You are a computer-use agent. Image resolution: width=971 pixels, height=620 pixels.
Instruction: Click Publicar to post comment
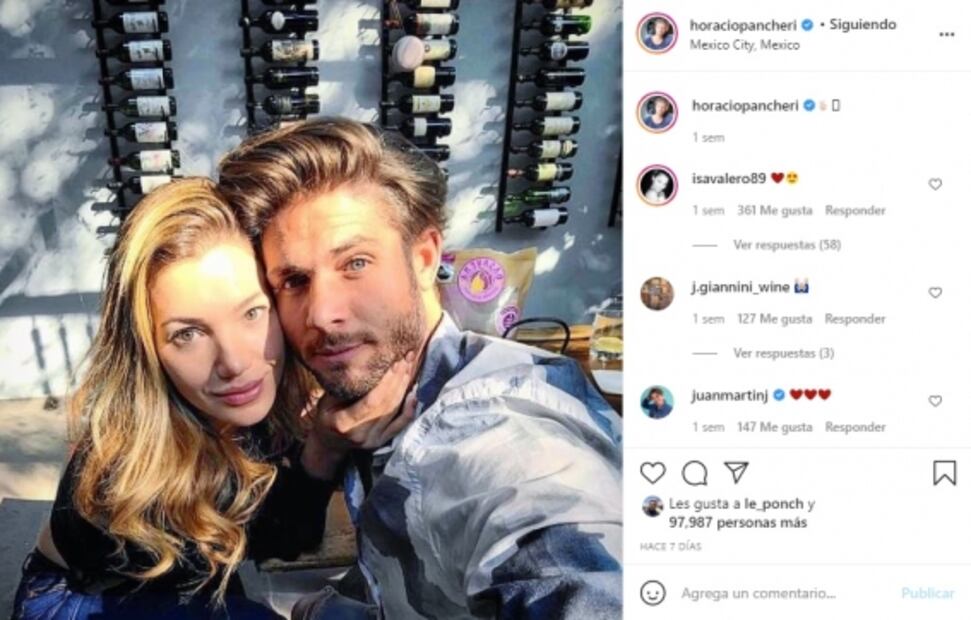928,593
